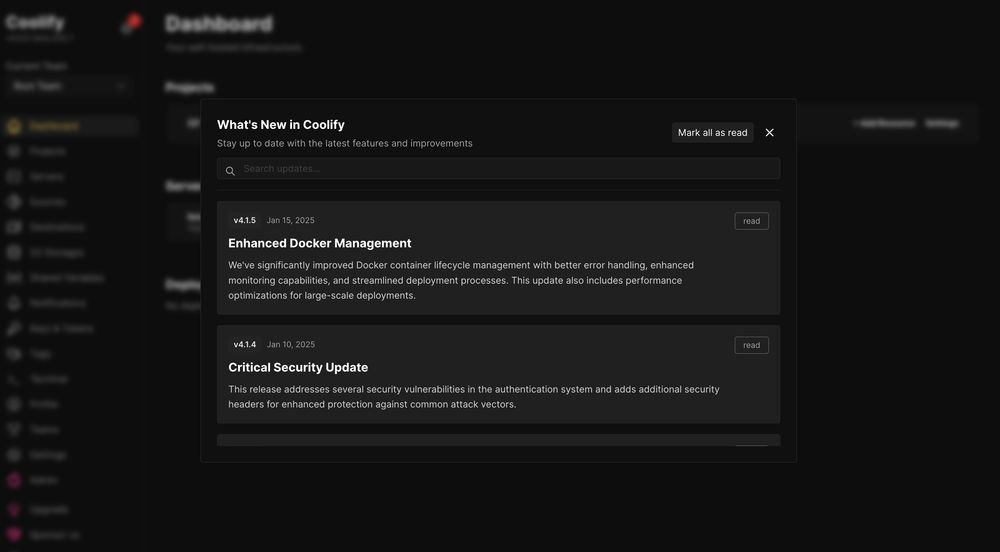1000x552 pixels.
Task: Mark Critical Security Update as read
Action: [751, 345]
